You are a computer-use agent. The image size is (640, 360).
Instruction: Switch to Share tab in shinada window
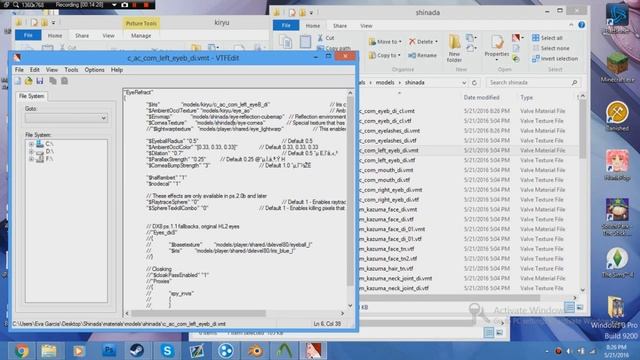coord(340,26)
